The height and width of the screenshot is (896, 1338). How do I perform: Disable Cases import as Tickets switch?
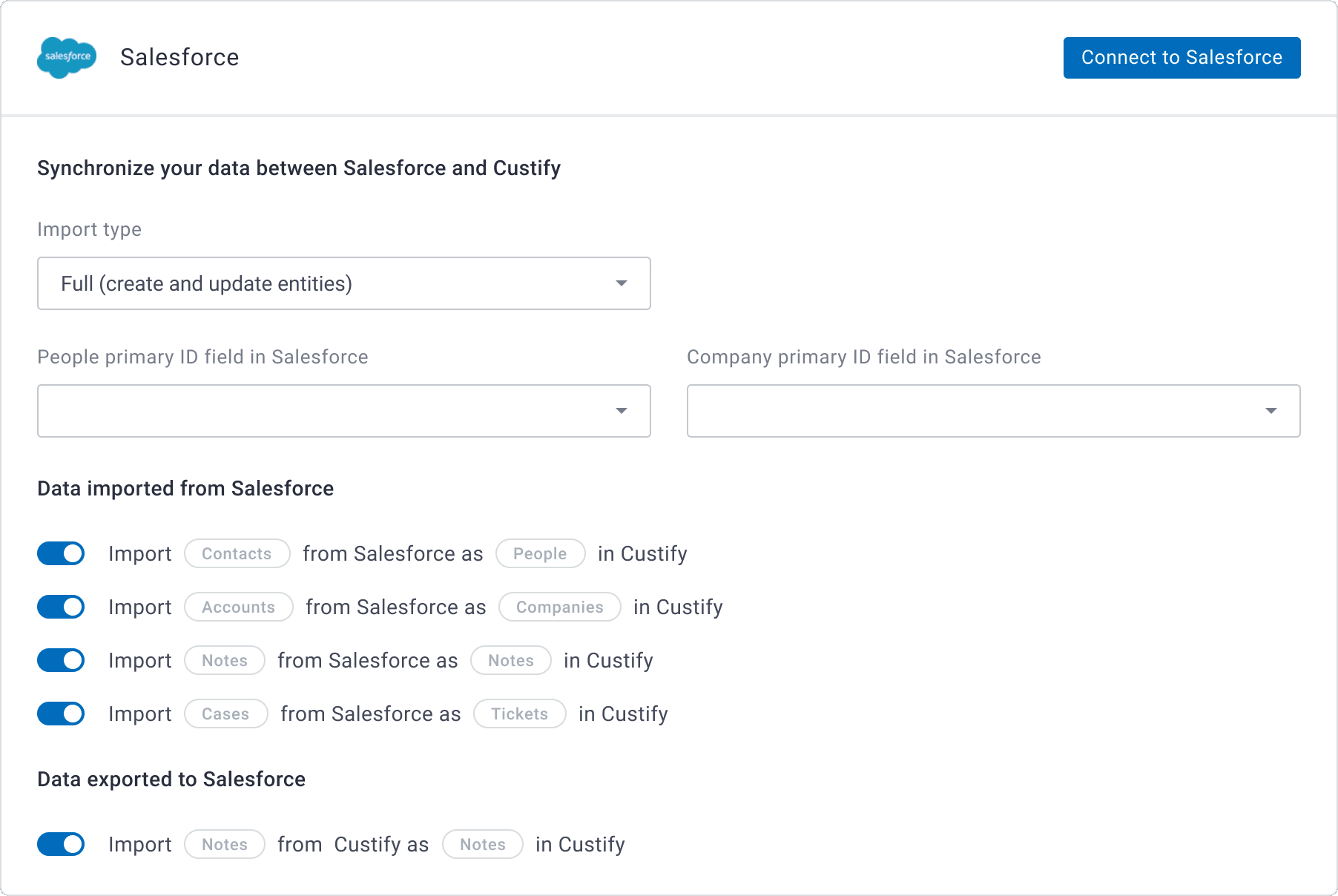coord(61,714)
